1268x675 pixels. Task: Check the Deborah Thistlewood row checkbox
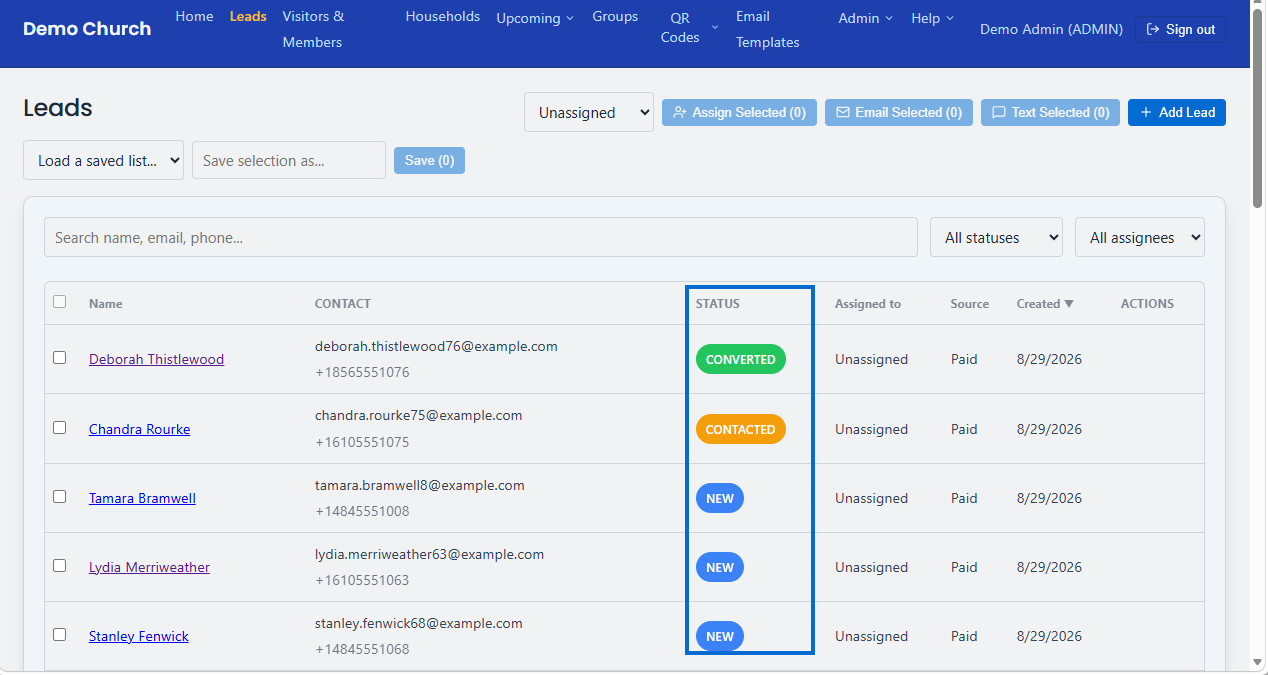pos(60,357)
